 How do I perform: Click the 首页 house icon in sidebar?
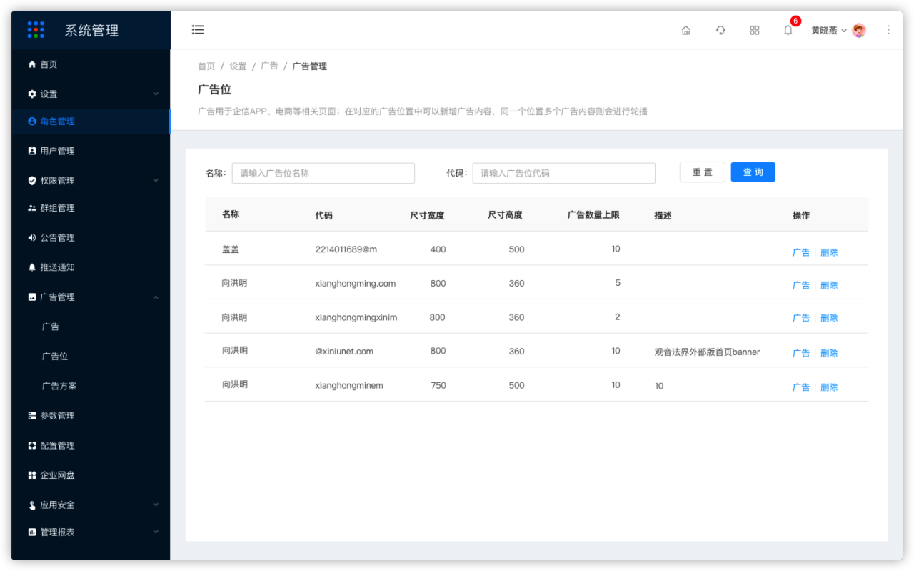(32, 64)
